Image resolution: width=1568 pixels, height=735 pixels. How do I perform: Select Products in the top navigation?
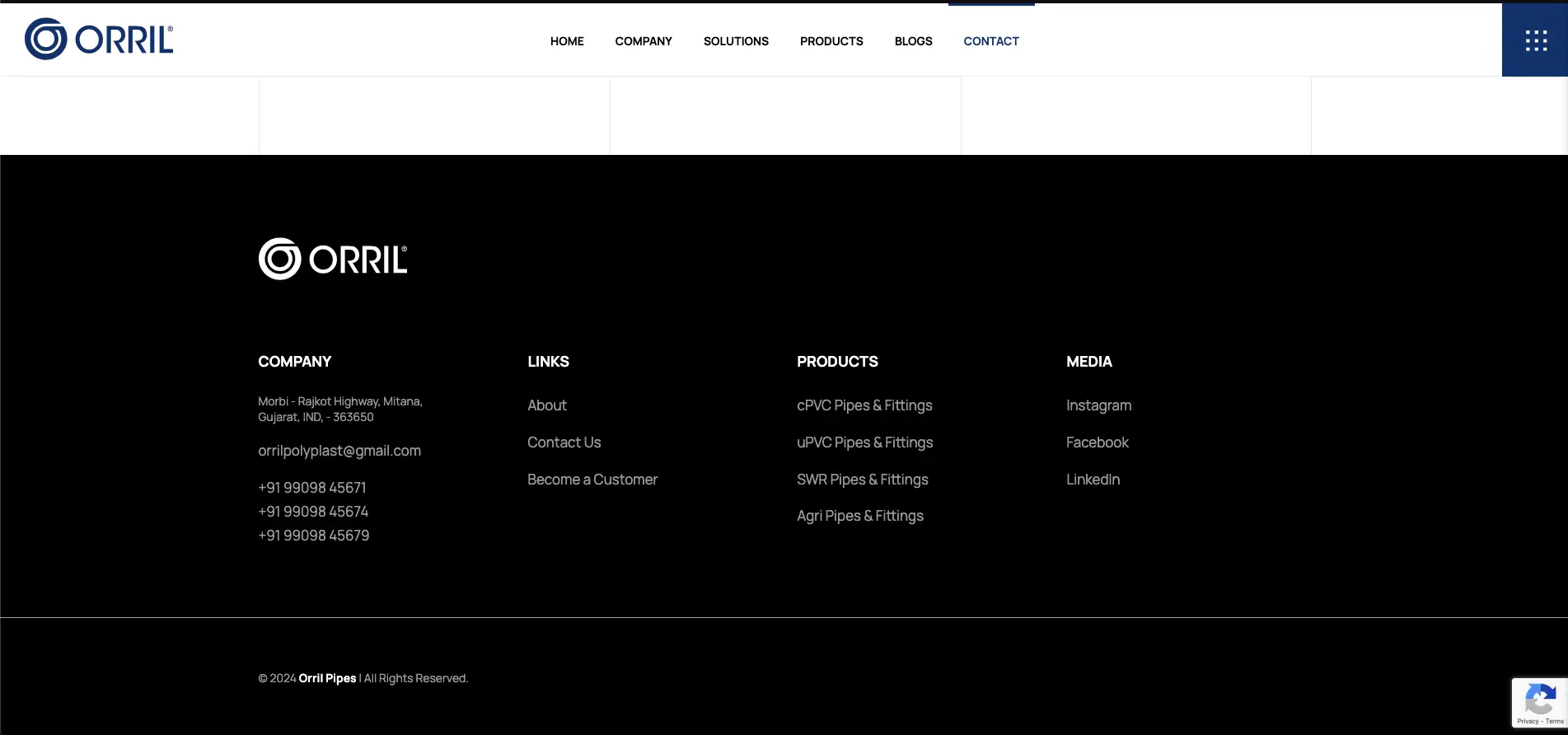pyautogui.click(x=831, y=41)
